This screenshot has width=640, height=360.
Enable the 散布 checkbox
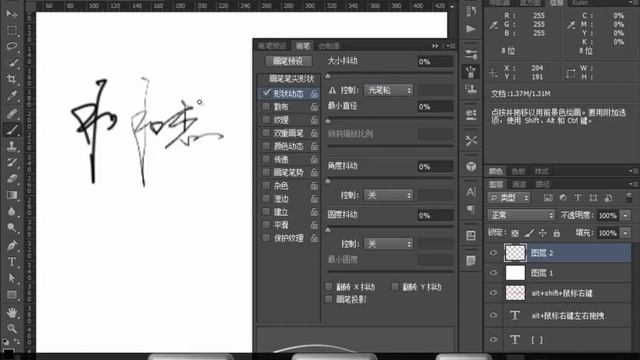267,107
